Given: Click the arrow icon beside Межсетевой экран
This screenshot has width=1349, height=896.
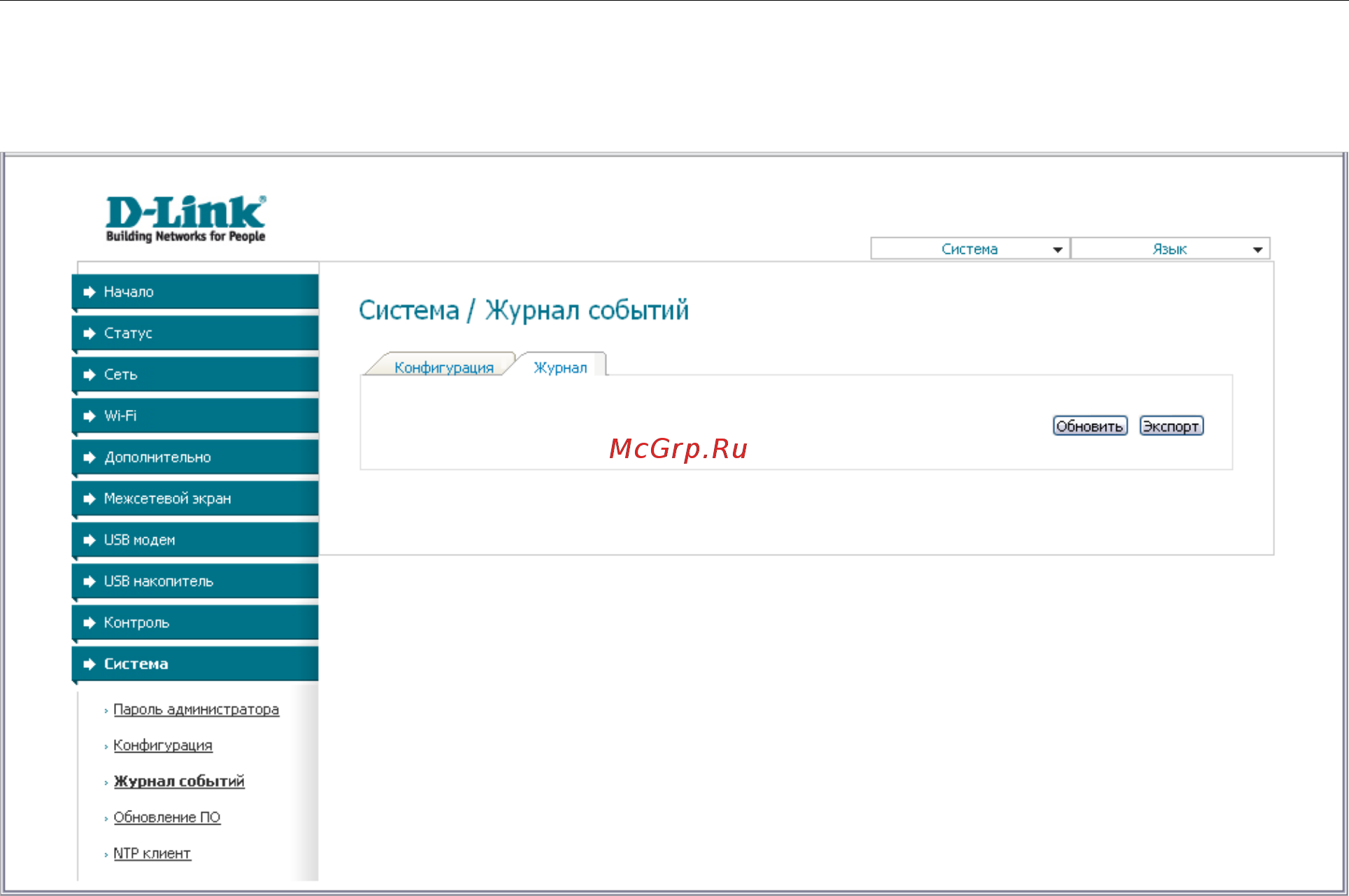Looking at the screenshot, I should point(89,499).
